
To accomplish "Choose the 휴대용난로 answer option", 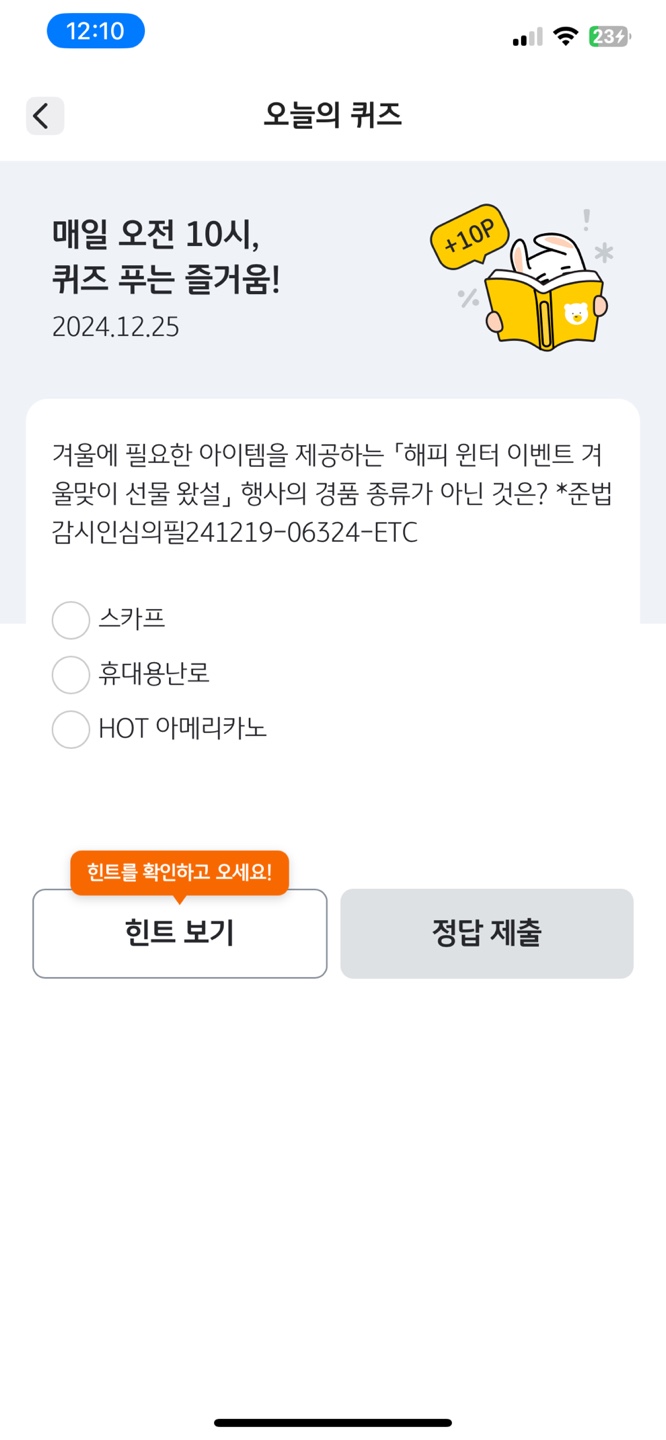I will 71,675.
